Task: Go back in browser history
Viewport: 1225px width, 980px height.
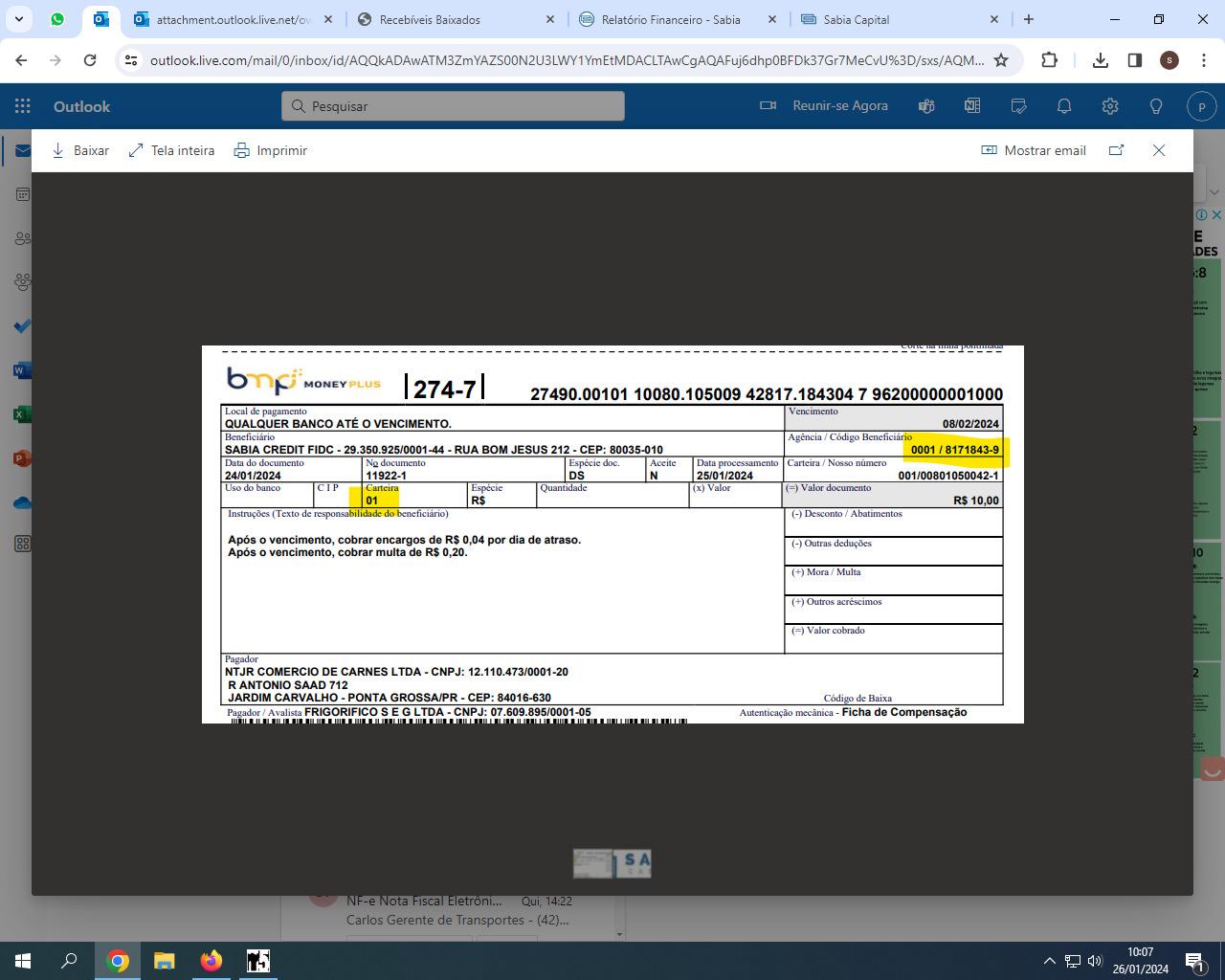Action: (21, 60)
